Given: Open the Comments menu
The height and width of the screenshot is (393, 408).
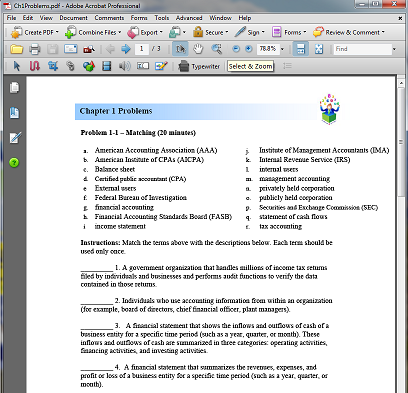Looking at the screenshot, I should pos(109,18).
